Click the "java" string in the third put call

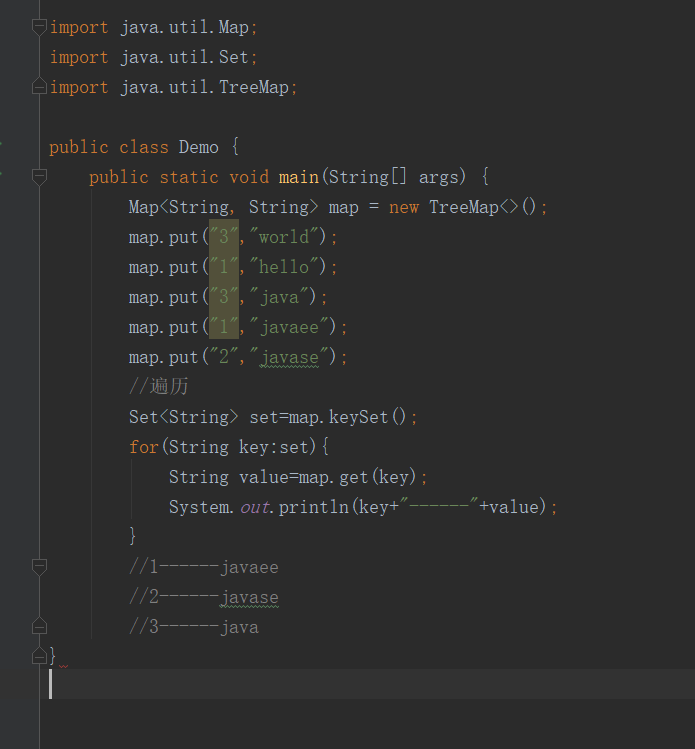[x=279, y=297]
